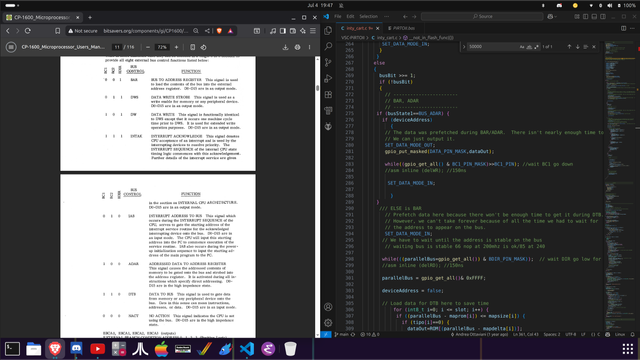Zoom in the PDF with plus button
The image size is (640, 360).
tap(176, 47)
